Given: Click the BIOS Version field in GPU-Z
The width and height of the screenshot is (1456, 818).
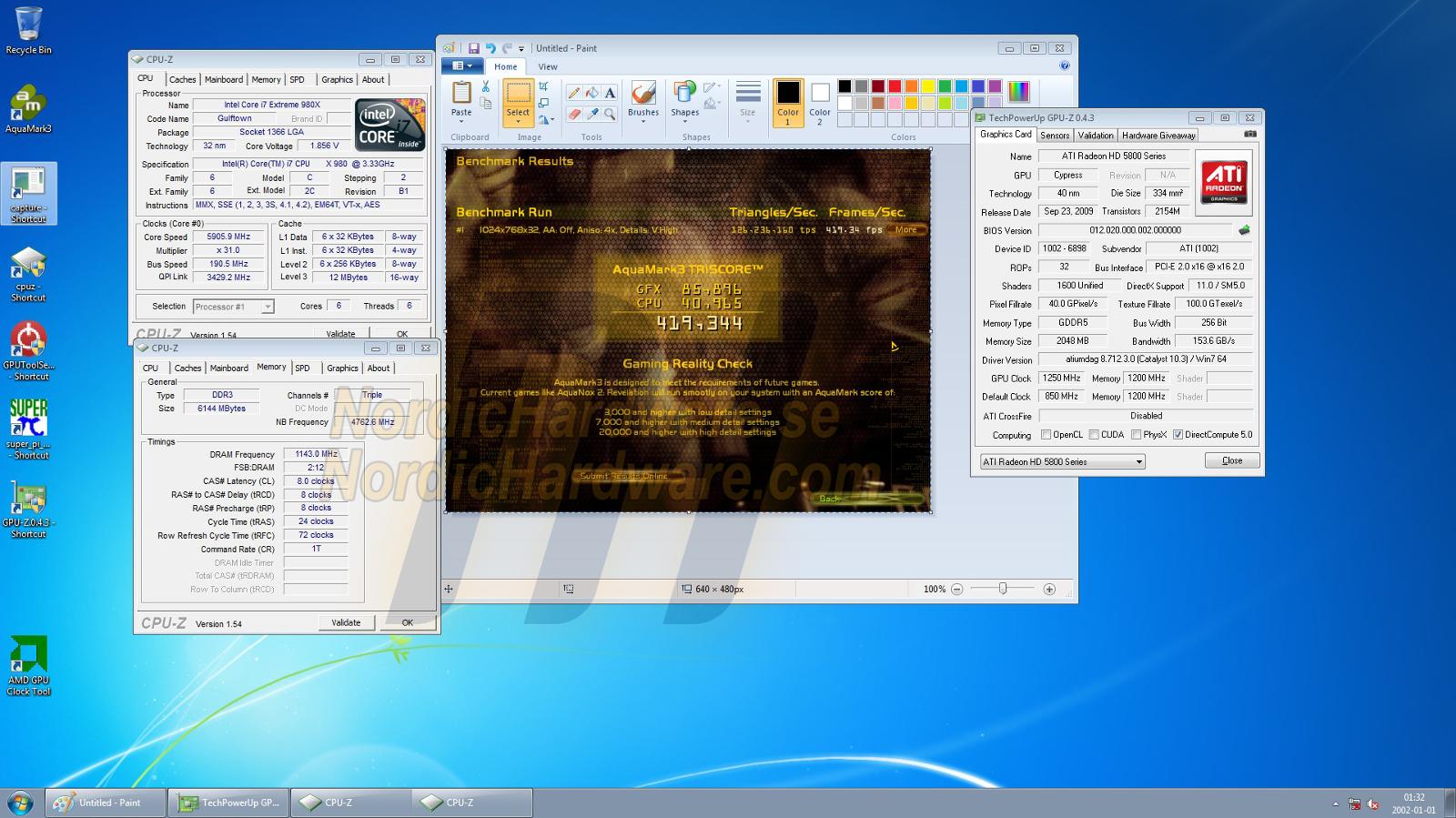Looking at the screenshot, I should click(x=1135, y=230).
